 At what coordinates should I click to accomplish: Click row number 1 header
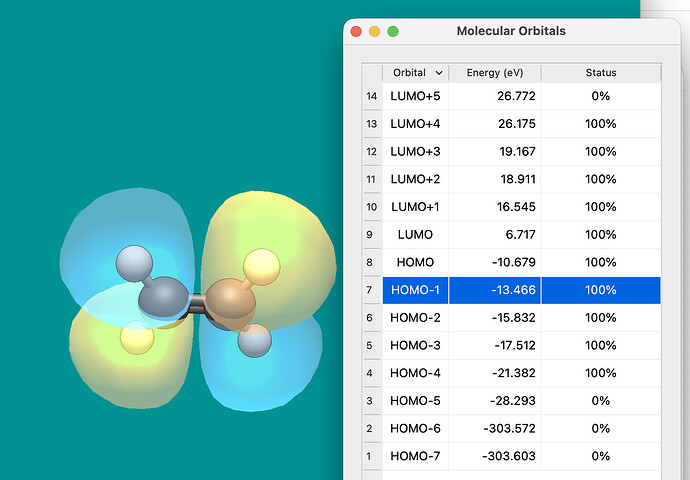[x=371, y=456]
